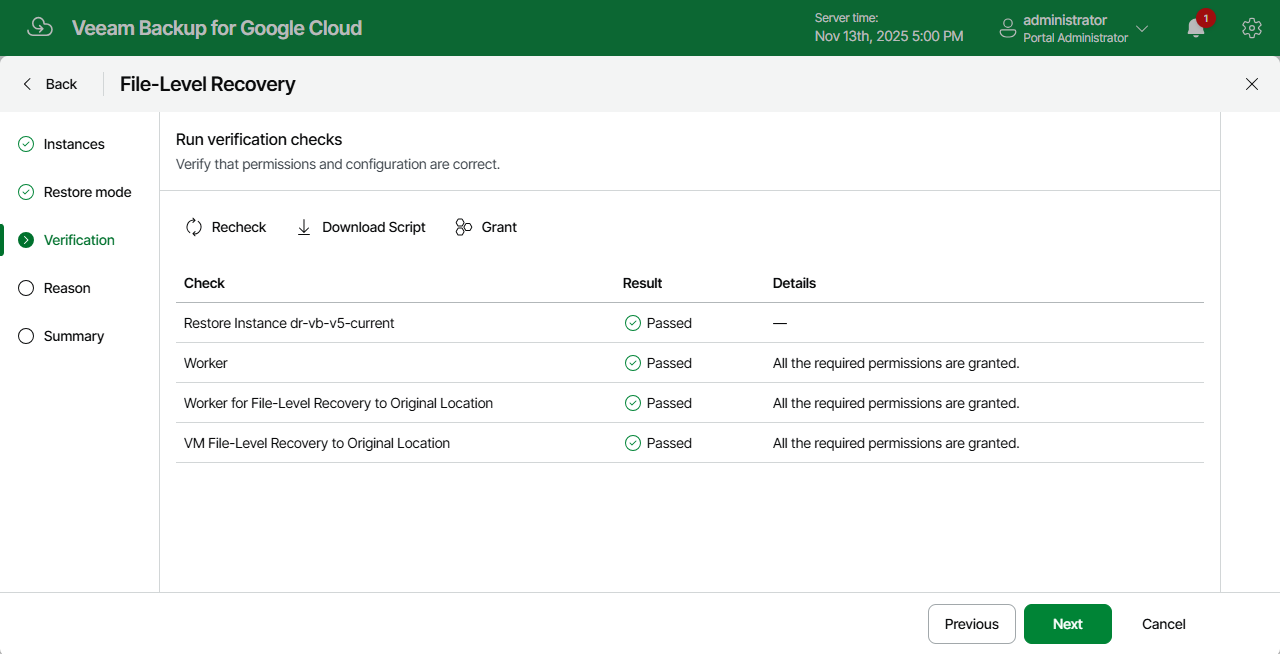
Task: Click the administrator user avatar icon
Action: (x=1008, y=29)
